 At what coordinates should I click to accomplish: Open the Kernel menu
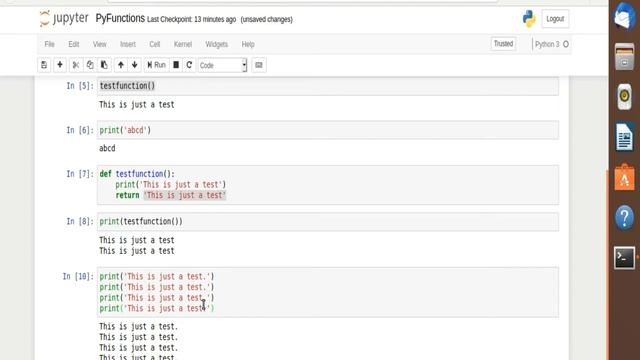click(x=183, y=44)
